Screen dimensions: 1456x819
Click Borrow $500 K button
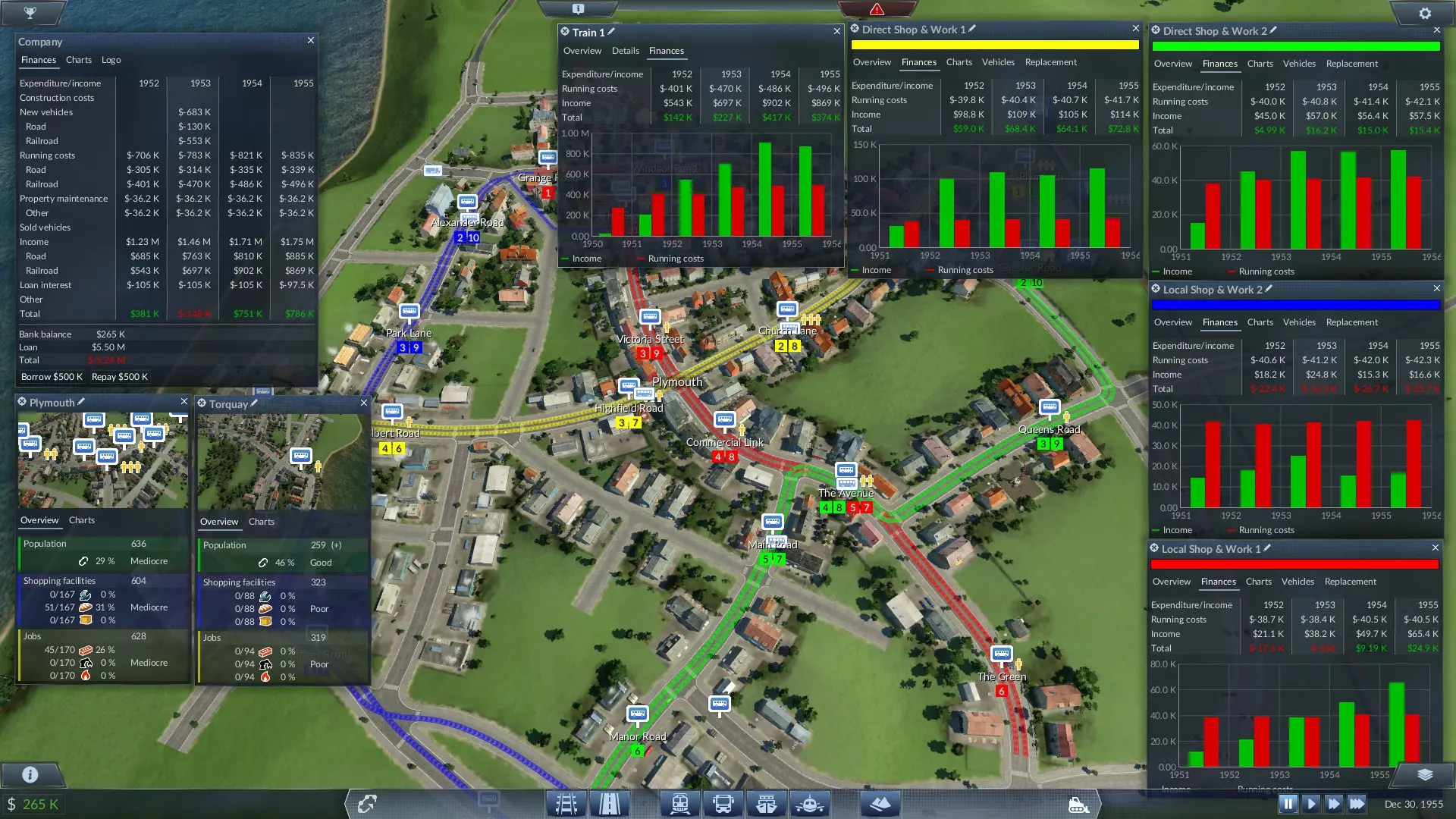coord(52,377)
